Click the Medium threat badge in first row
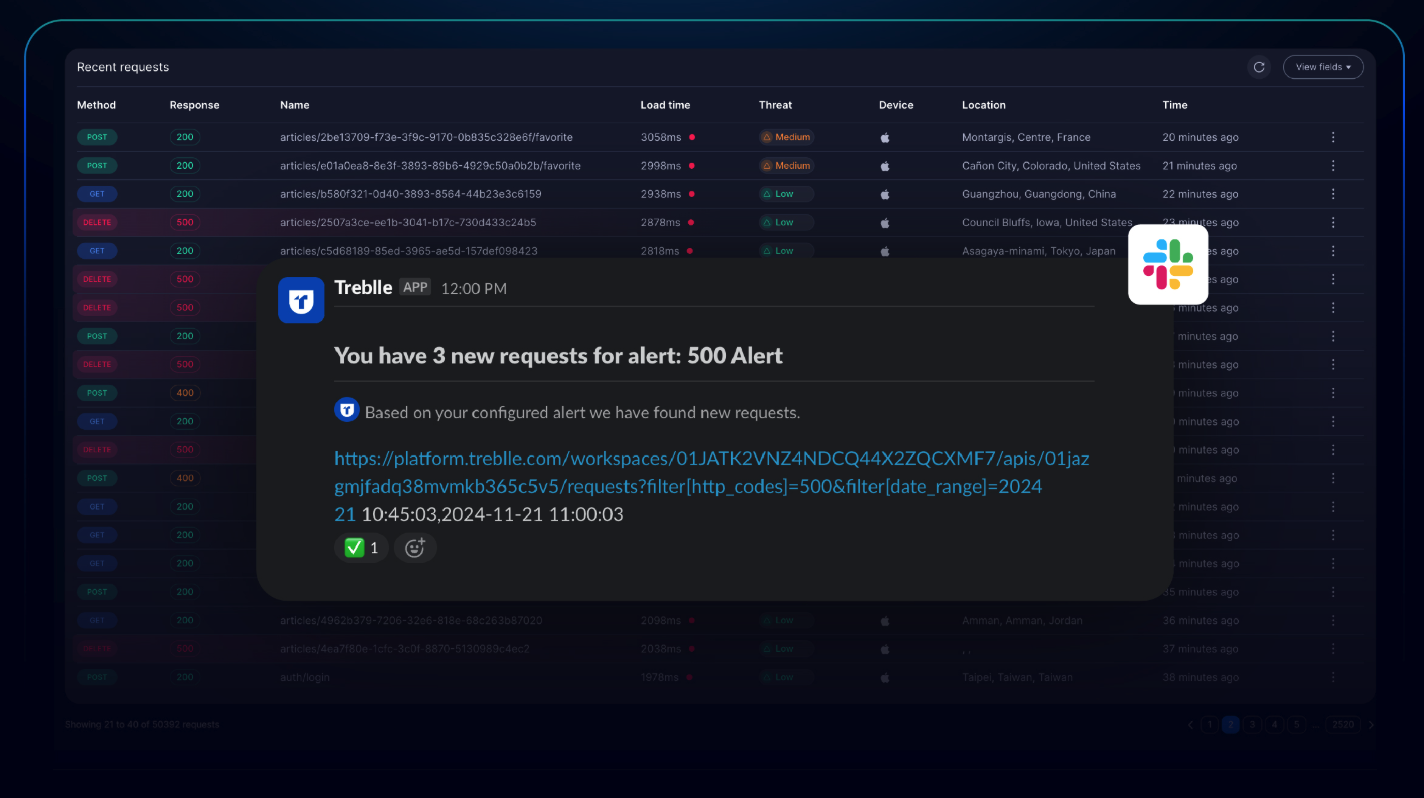1424x798 pixels. click(786, 137)
